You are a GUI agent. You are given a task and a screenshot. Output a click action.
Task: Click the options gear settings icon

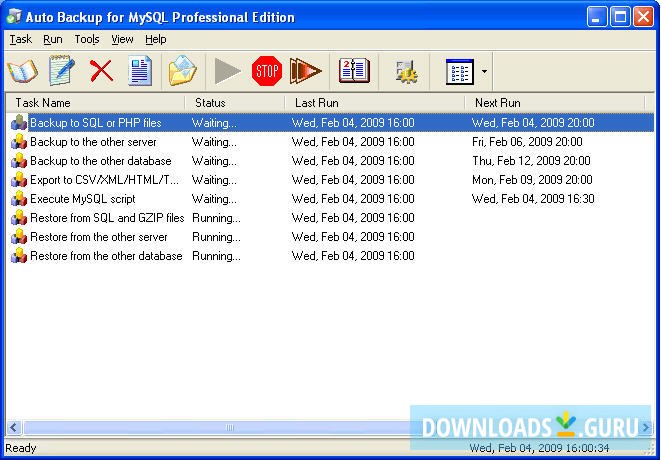point(406,72)
